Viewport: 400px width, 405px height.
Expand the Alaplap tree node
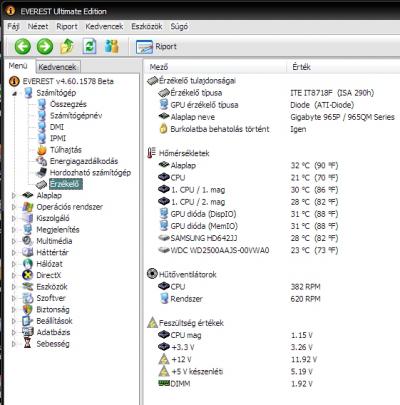(14, 196)
